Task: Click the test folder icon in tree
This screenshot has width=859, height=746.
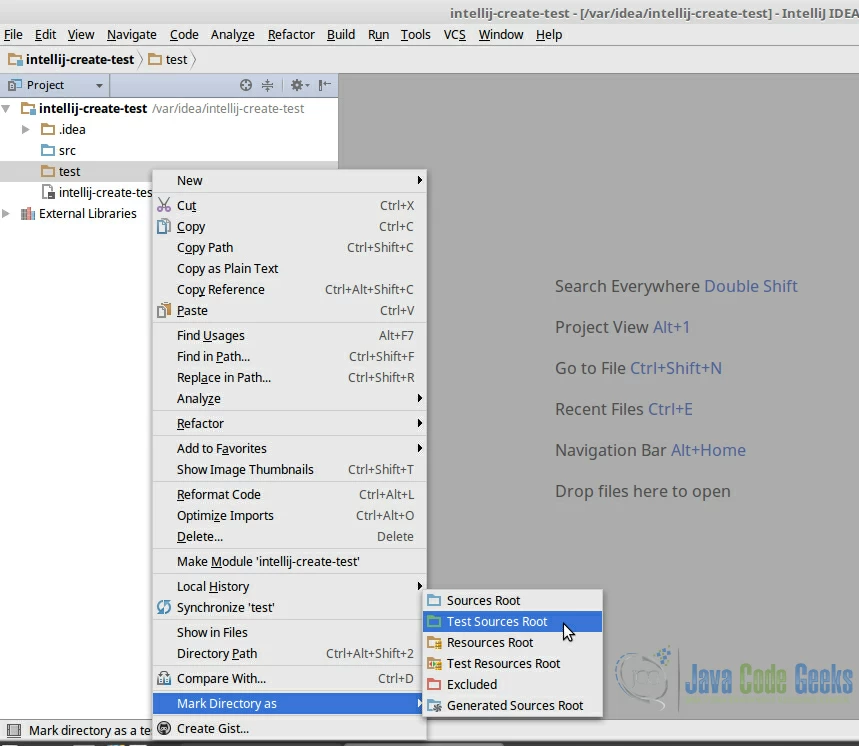Action: pos(48,171)
